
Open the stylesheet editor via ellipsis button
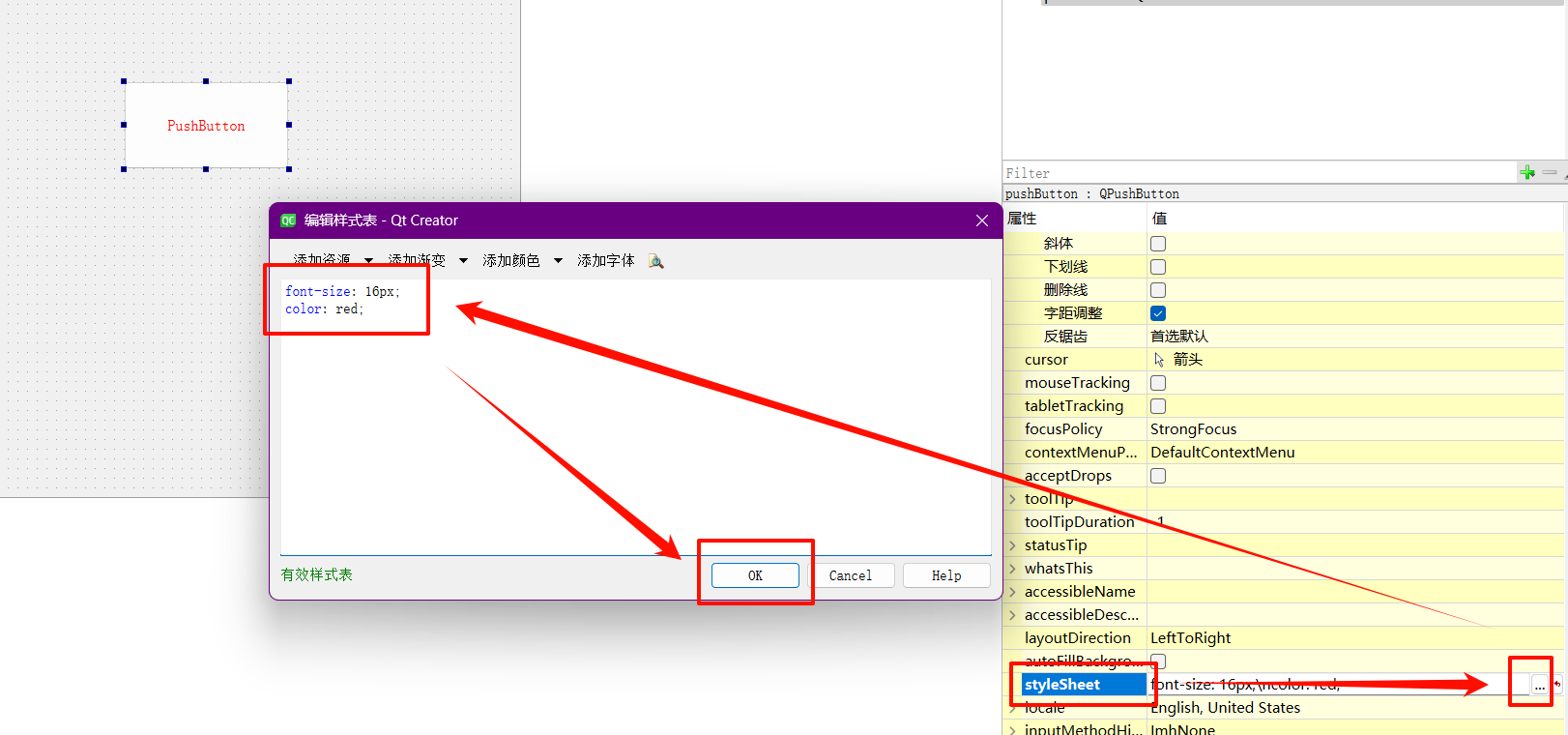tap(1539, 685)
